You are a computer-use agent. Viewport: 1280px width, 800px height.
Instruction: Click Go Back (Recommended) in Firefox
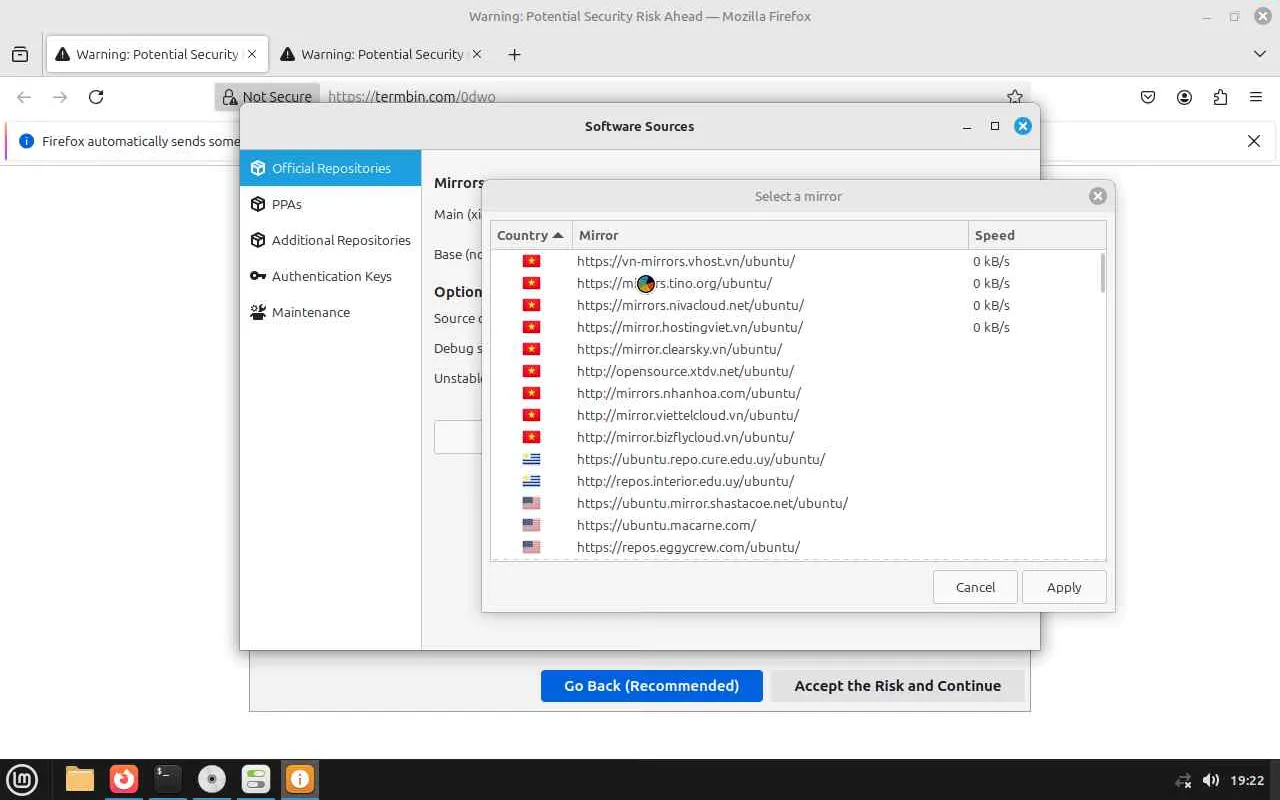[652, 686]
